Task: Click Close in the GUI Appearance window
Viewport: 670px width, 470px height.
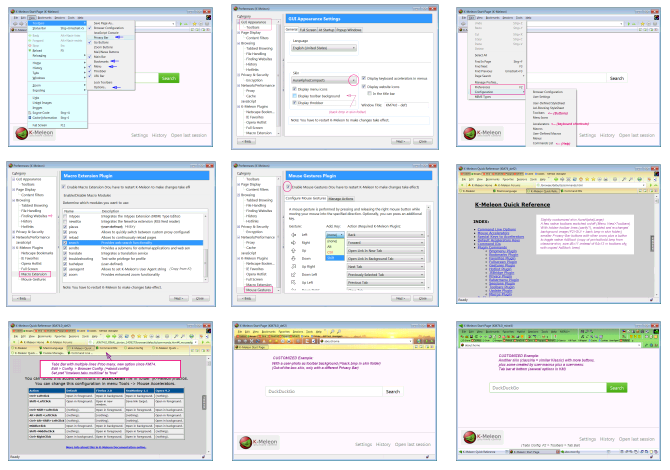Action: pyautogui.click(x=422, y=141)
